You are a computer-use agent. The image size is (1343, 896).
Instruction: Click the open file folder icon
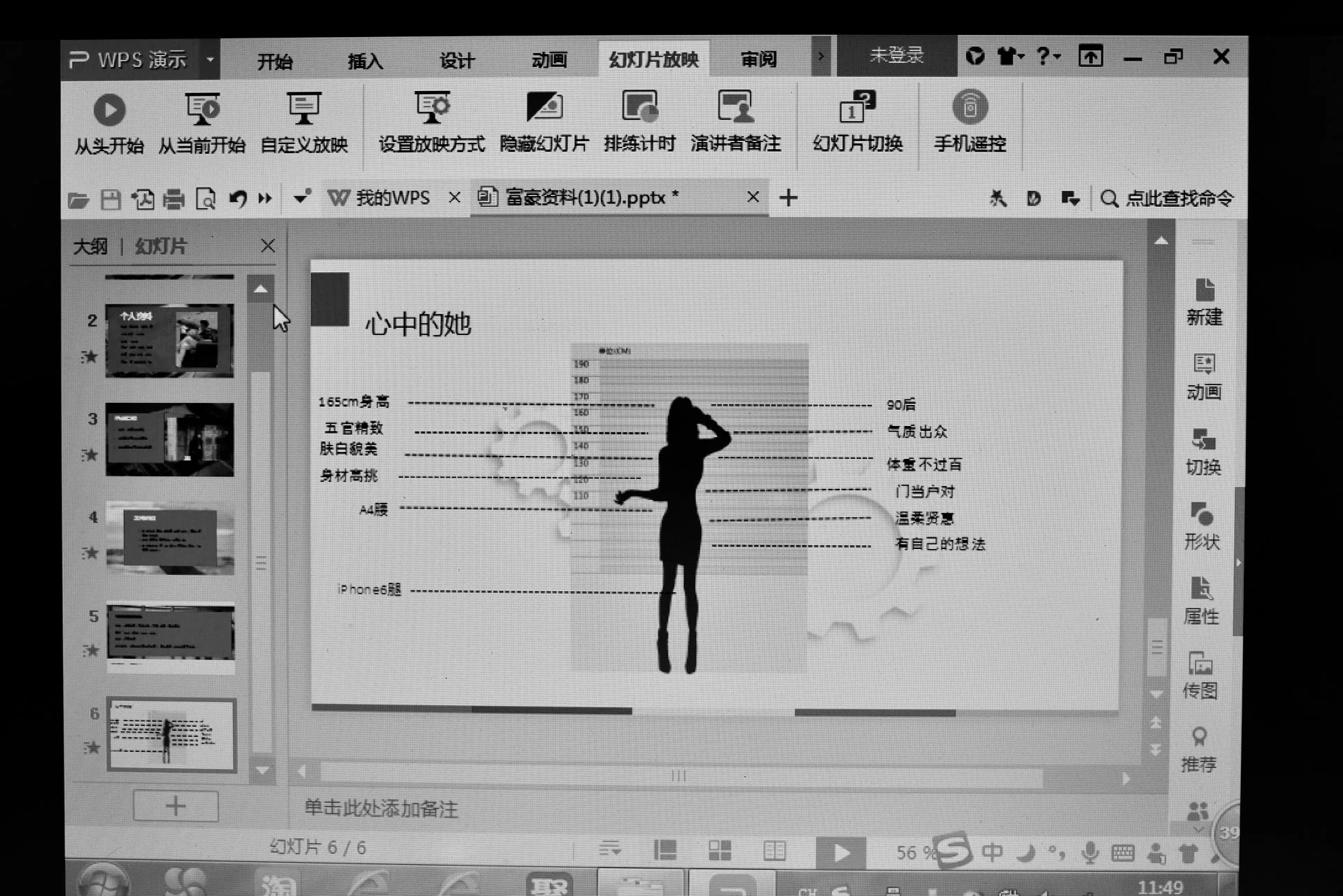click(78, 200)
